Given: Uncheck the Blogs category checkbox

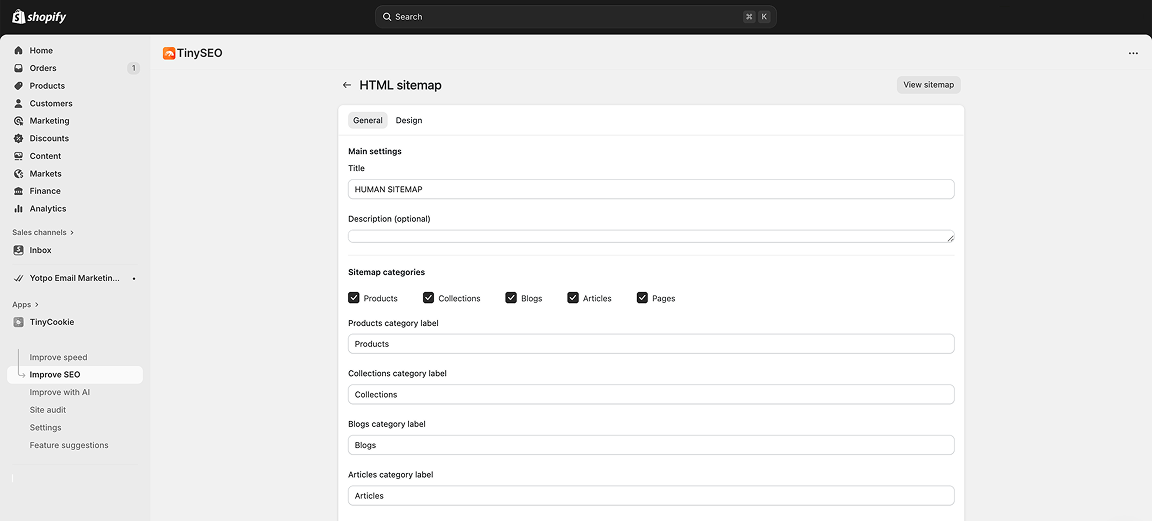Looking at the screenshot, I should [x=511, y=298].
